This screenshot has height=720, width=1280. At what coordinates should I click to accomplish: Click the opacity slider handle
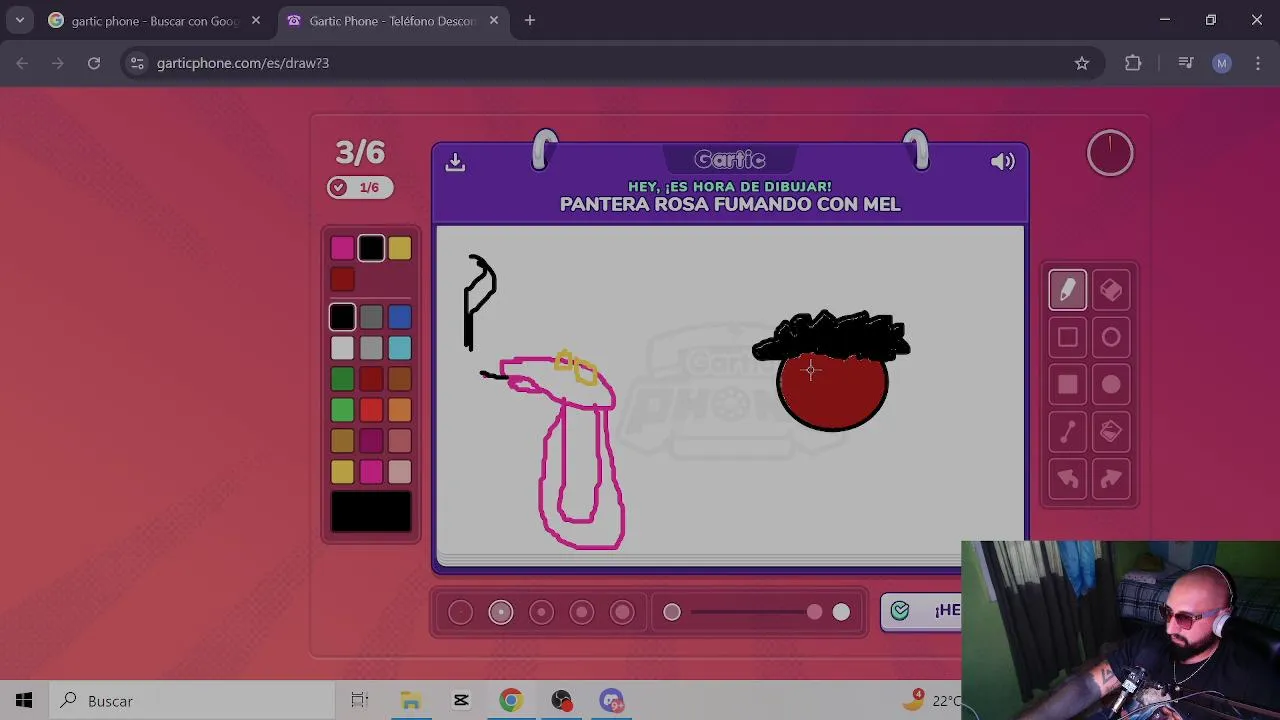(x=815, y=612)
